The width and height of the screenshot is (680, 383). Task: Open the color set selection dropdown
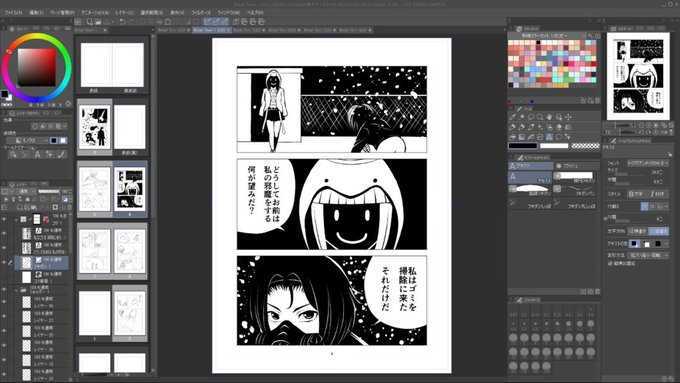pos(547,35)
